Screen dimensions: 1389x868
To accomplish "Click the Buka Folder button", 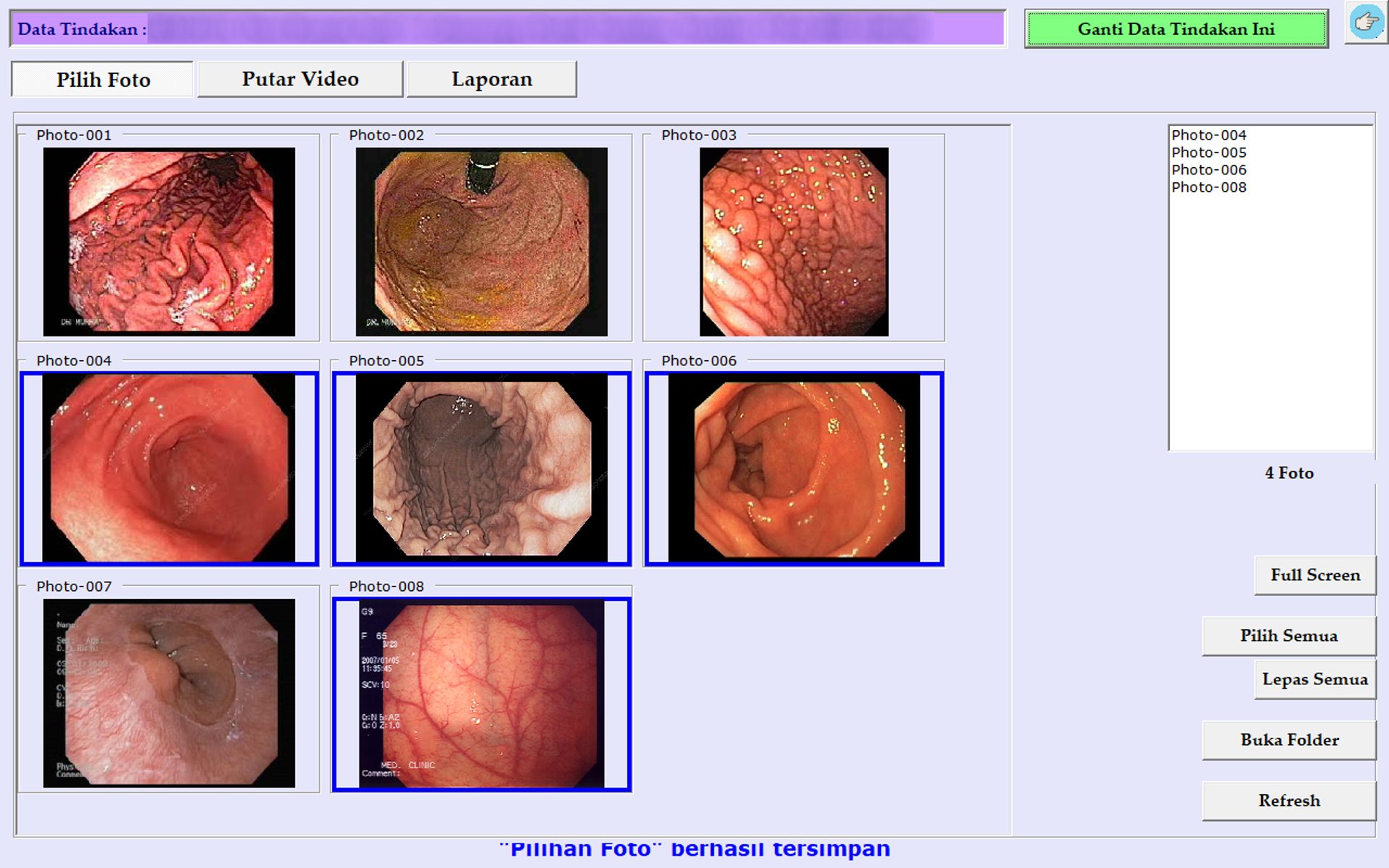I will 1288,740.
